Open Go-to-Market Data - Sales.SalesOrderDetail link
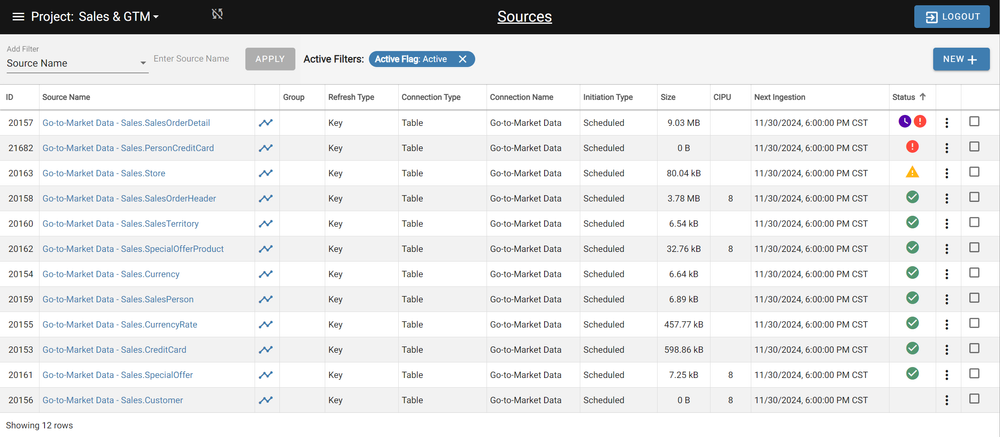 coord(126,122)
